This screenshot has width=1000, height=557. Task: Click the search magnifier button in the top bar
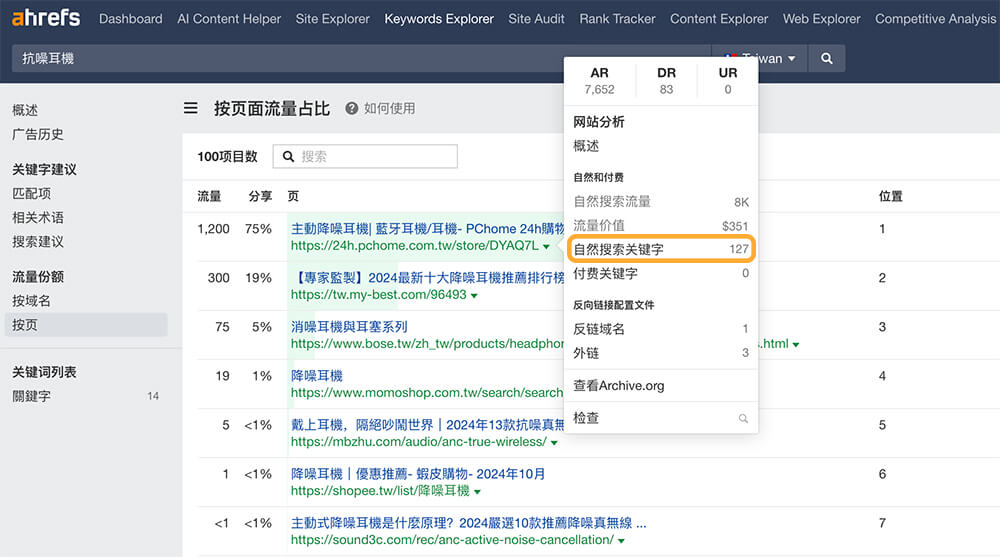point(827,58)
